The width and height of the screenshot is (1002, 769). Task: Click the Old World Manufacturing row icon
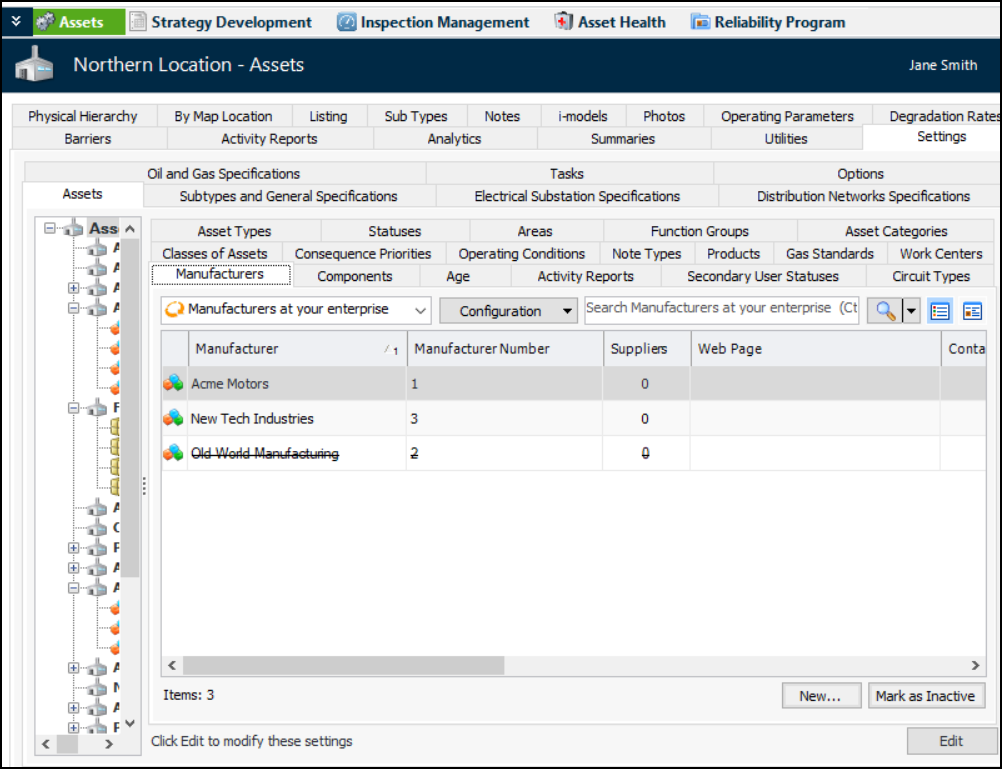click(x=174, y=454)
